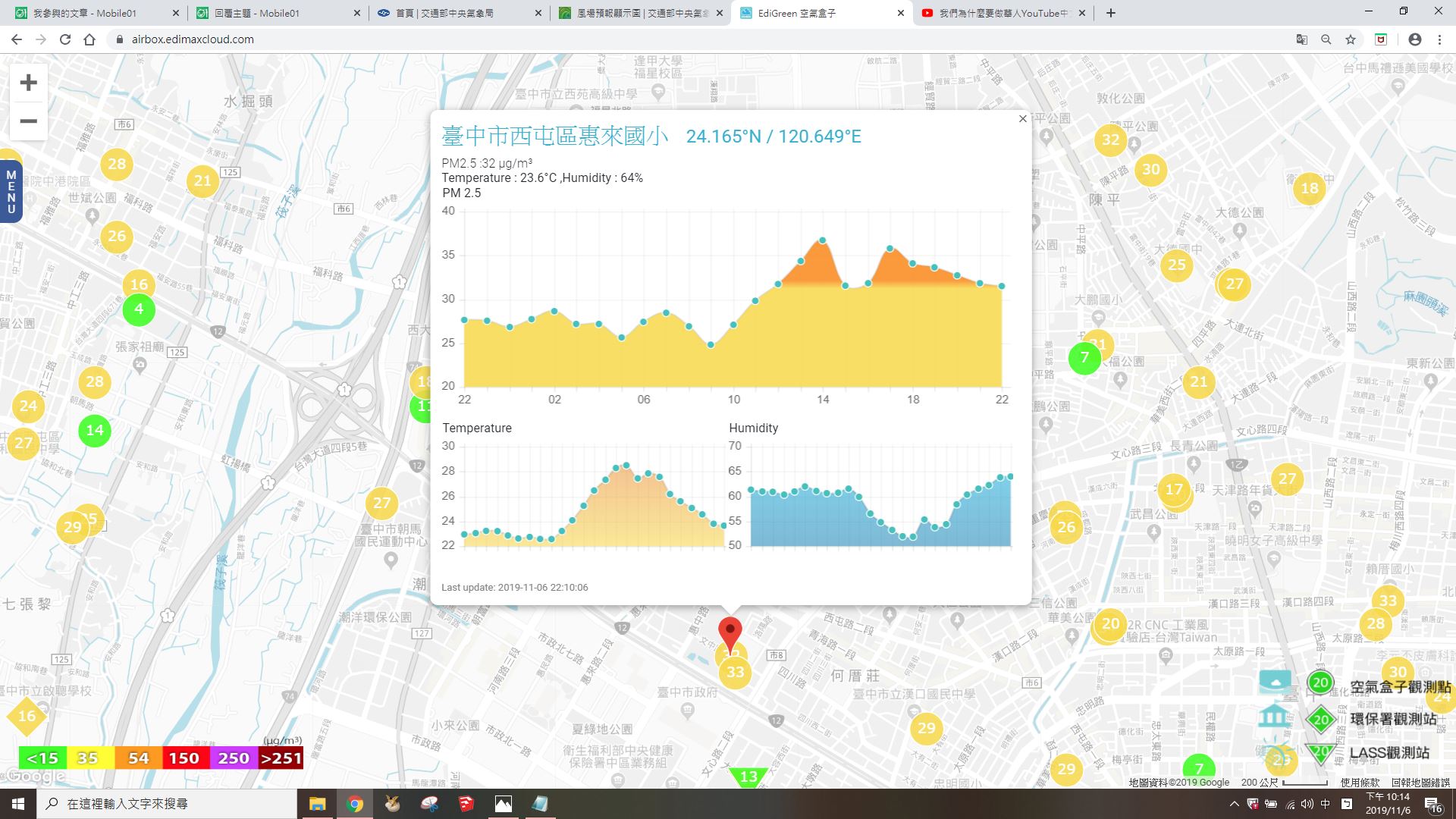Open the Chrome profile avatar

coord(1414,39)
